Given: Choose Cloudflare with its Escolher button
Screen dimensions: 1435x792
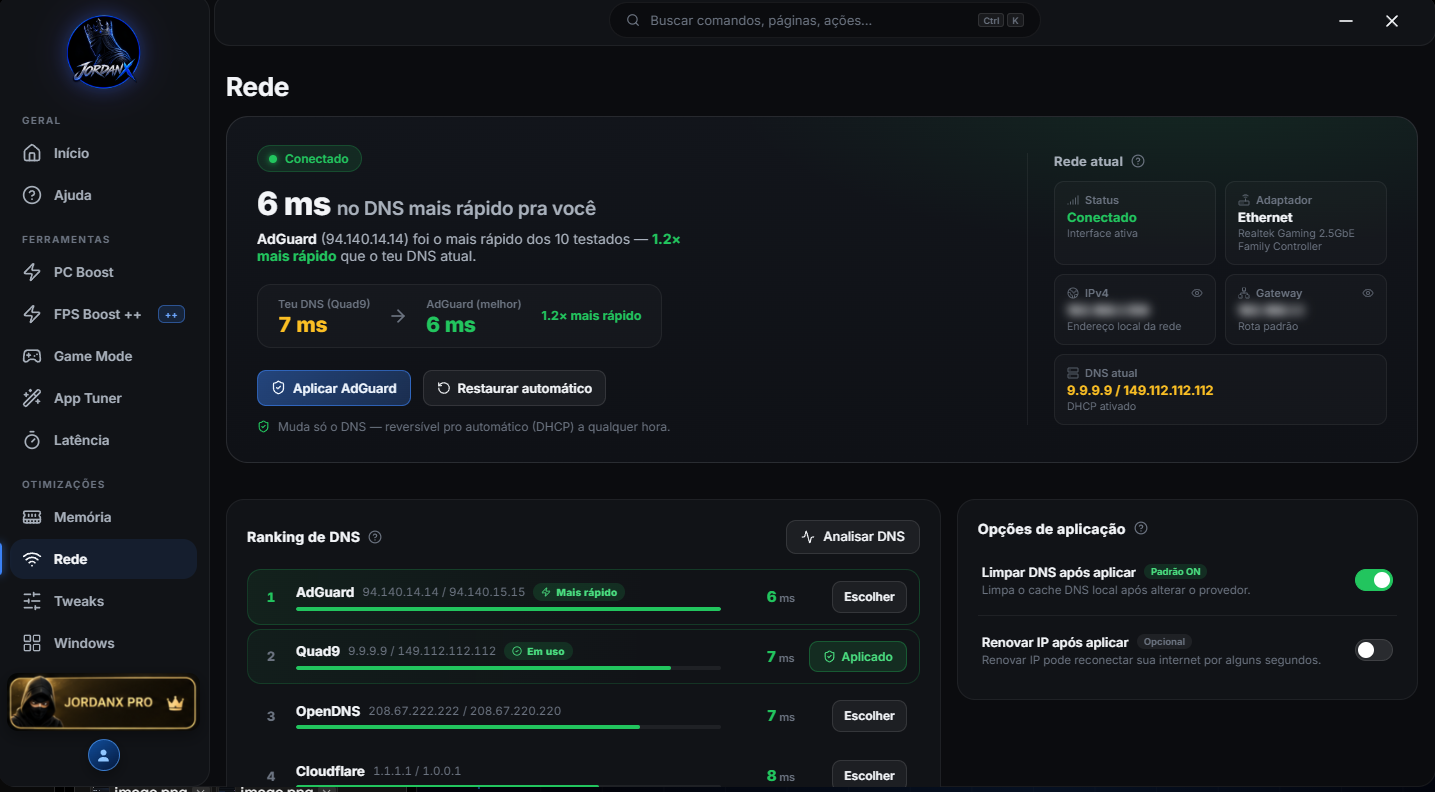Looking at the screenshot, I should click(869, 775).
